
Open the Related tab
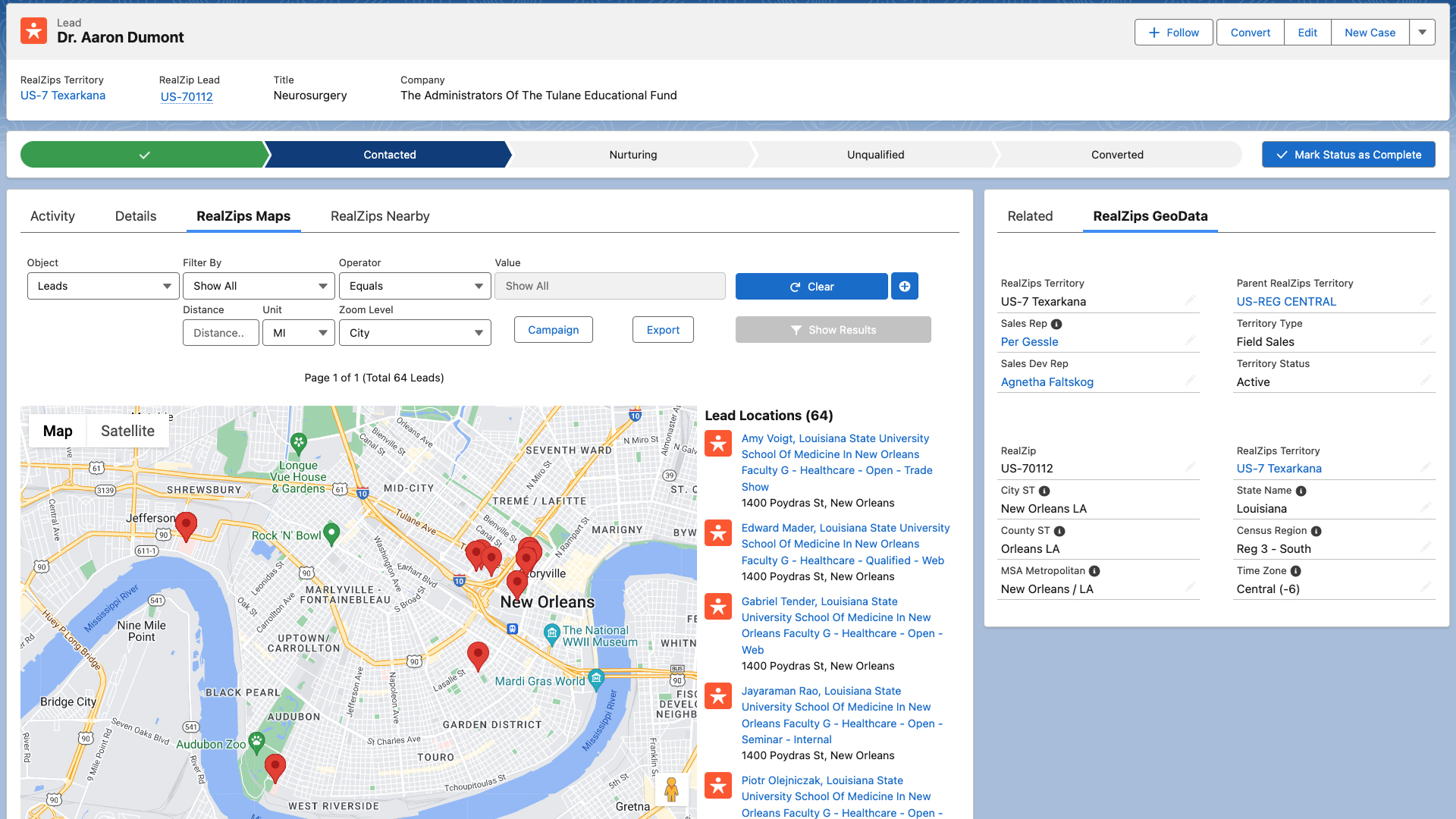[x=1030, y=216]
